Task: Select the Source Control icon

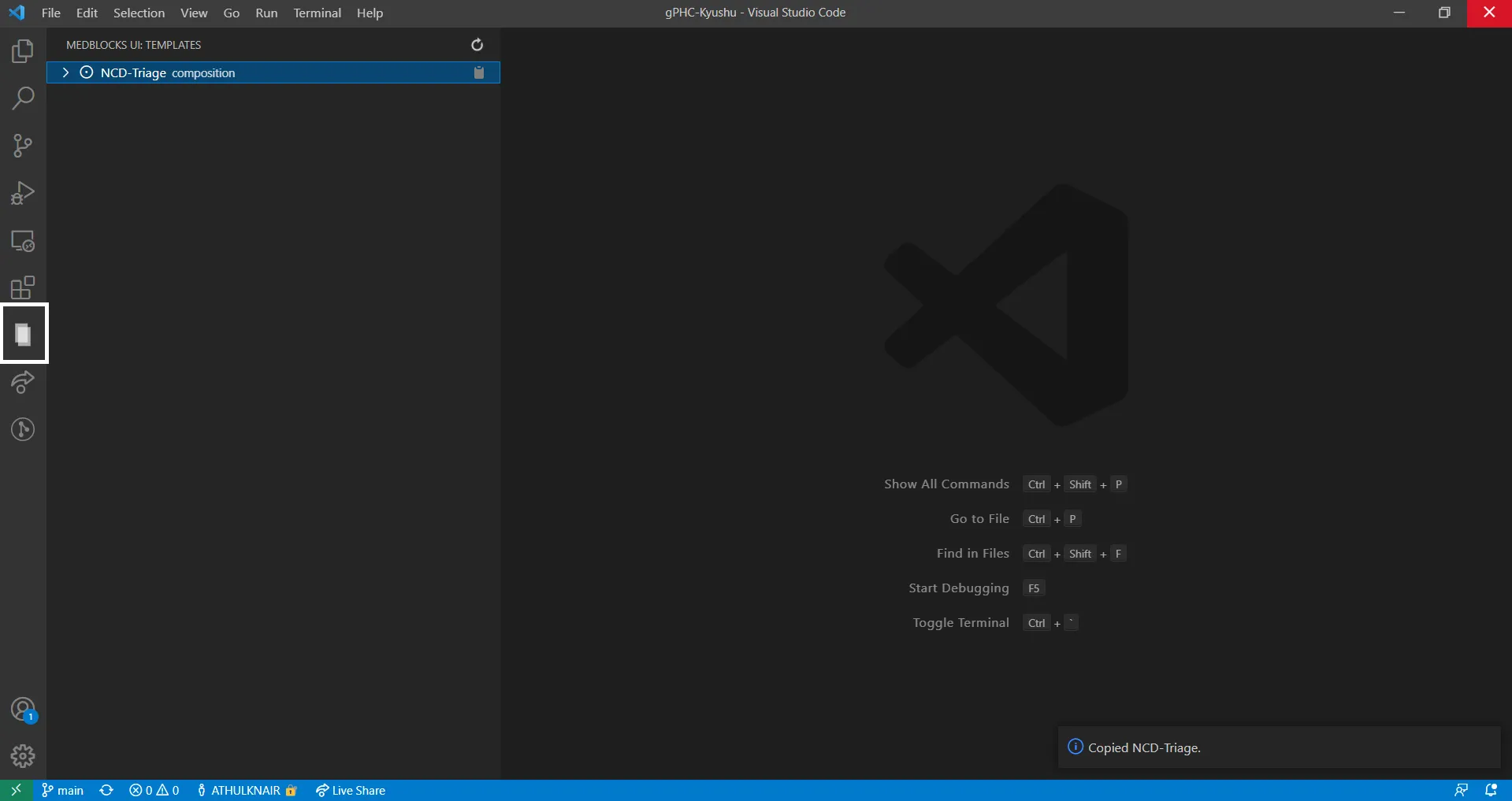Action: coord(24,145)
